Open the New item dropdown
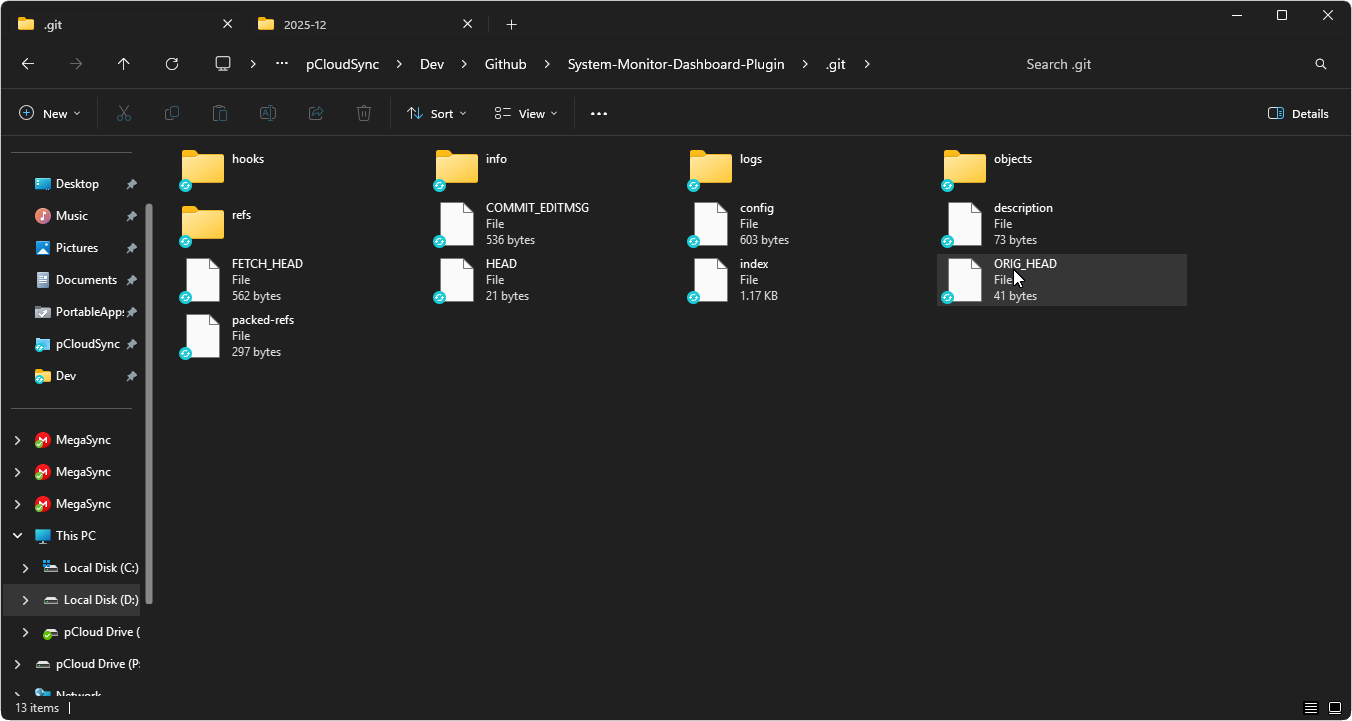Screen dimensions: 1352x721 (49, 113)
